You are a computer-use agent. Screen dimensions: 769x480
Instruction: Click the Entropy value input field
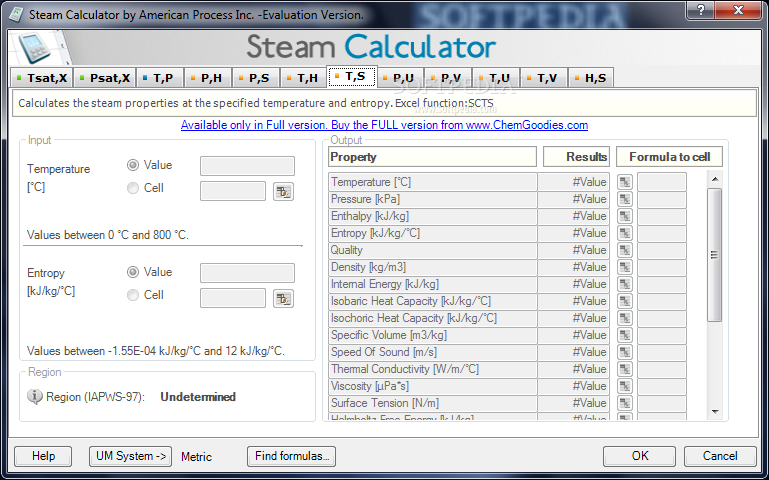point(247,273)
